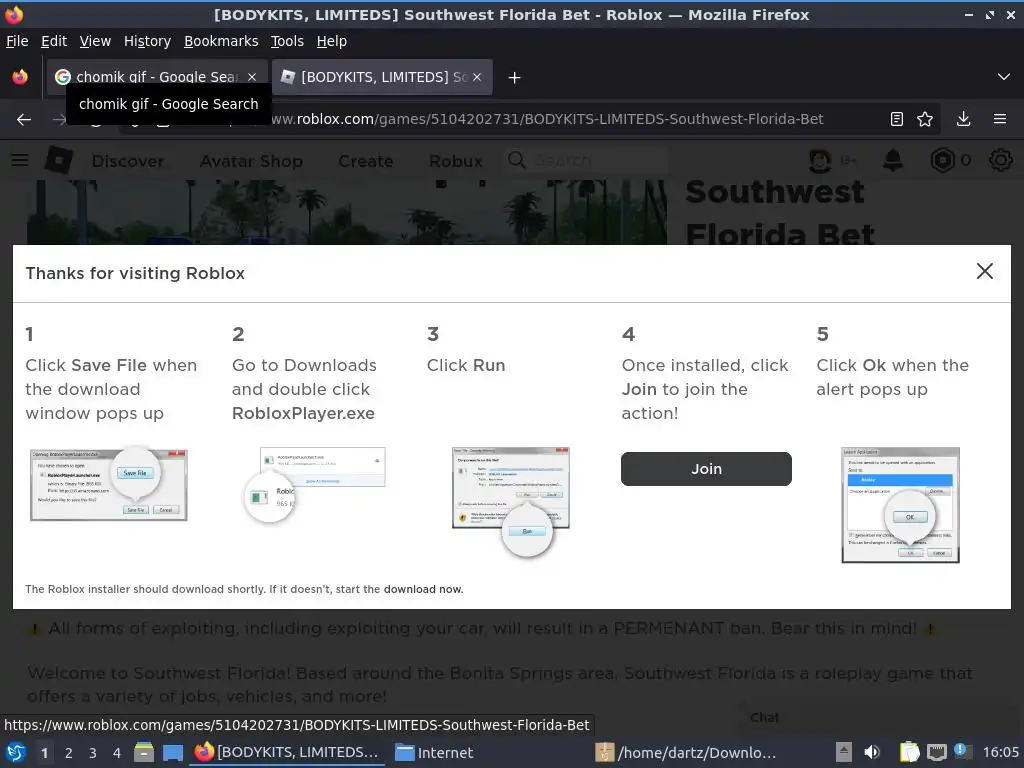The image size is (1024, 768).
Task: Open the Firefox downloads panel
Action: click(963, 119)
